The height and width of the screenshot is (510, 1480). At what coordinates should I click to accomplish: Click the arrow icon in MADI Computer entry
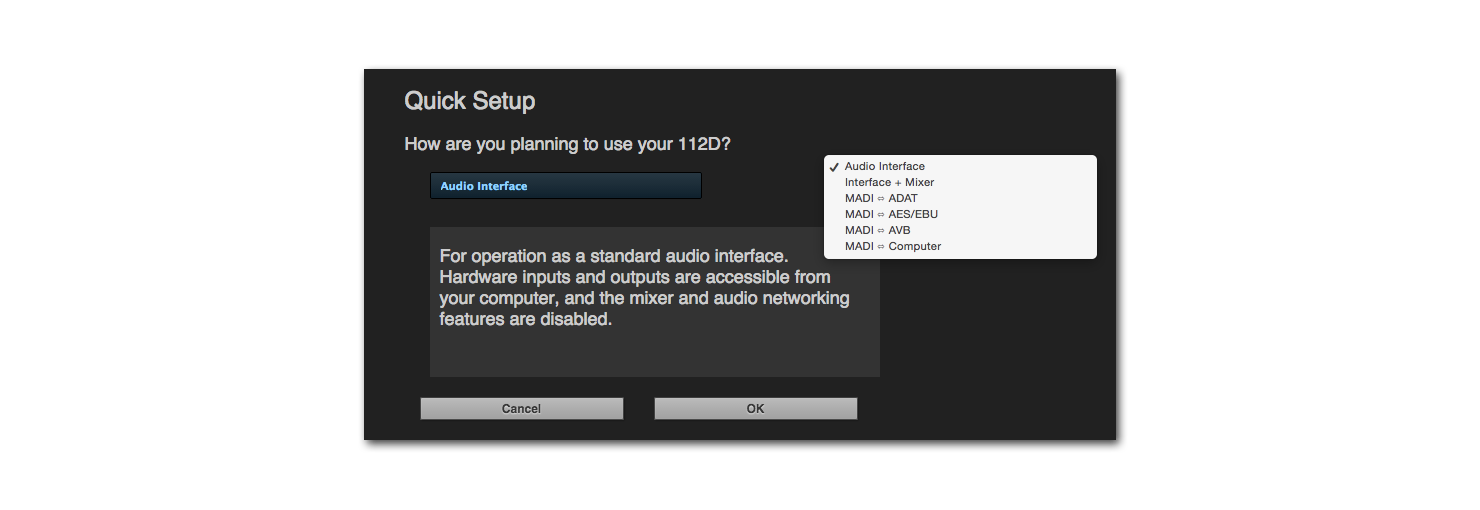pos(881,247)
